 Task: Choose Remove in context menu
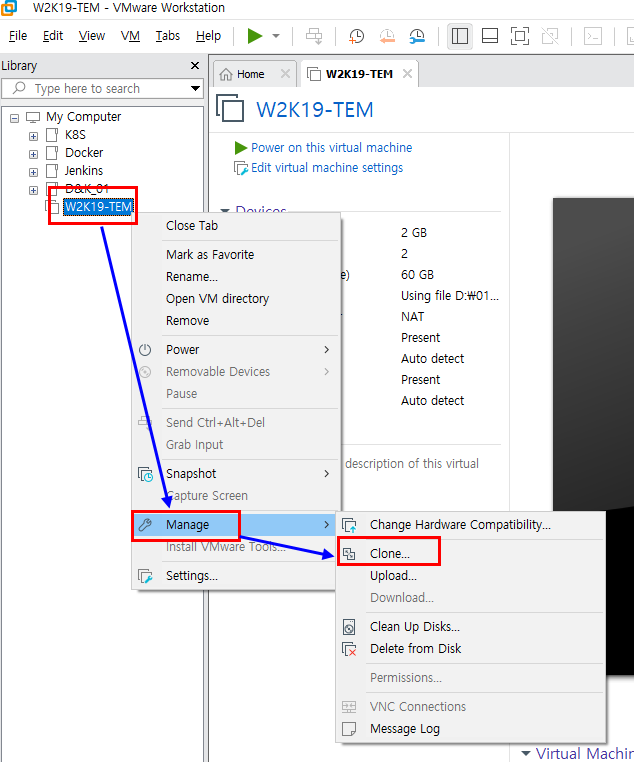pyautogui.click(x=236, y=321)
